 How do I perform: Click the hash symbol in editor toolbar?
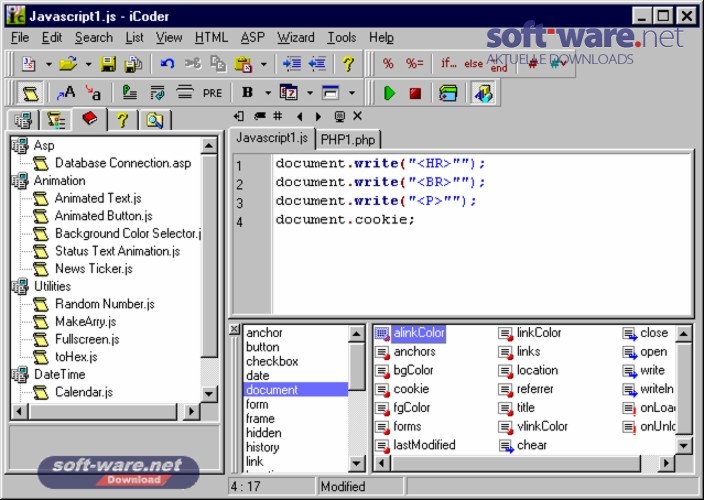pyautogui.click(x=278, y=116)
